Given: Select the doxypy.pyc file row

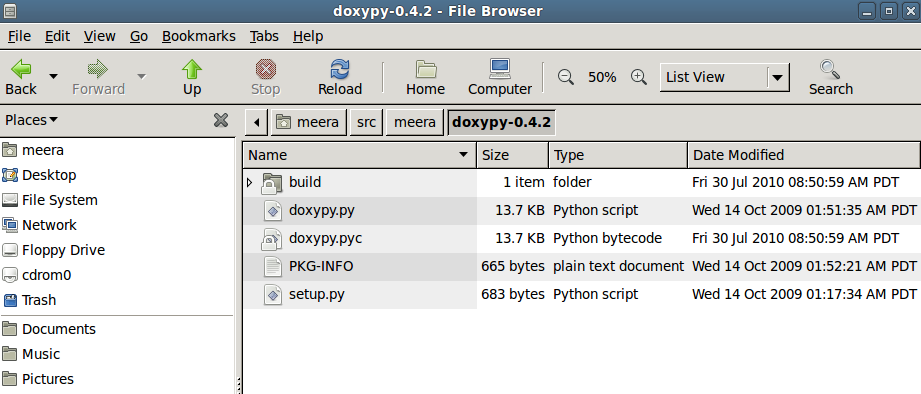Looking at the screenshot, I should [x=581, y=238].
